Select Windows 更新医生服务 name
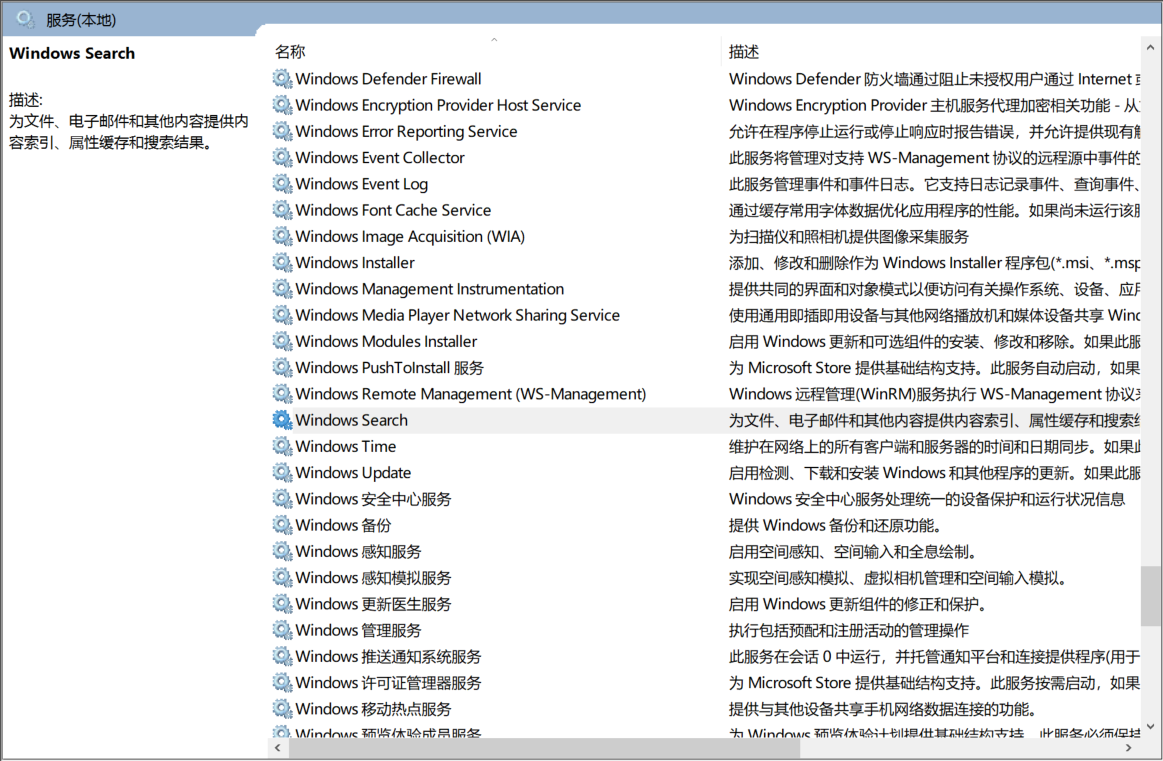Viewport: 1163px width, 761px height. click(x=373, y=604)
